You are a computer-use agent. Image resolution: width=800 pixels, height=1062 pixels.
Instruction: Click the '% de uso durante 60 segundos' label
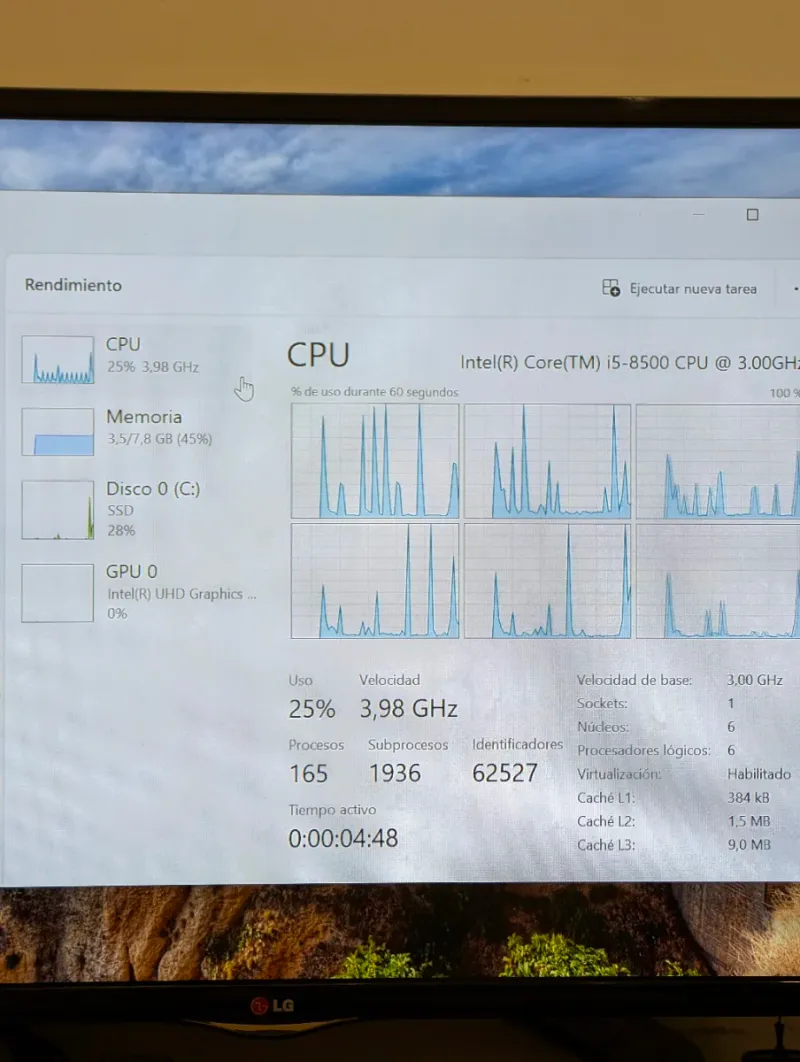375,392
